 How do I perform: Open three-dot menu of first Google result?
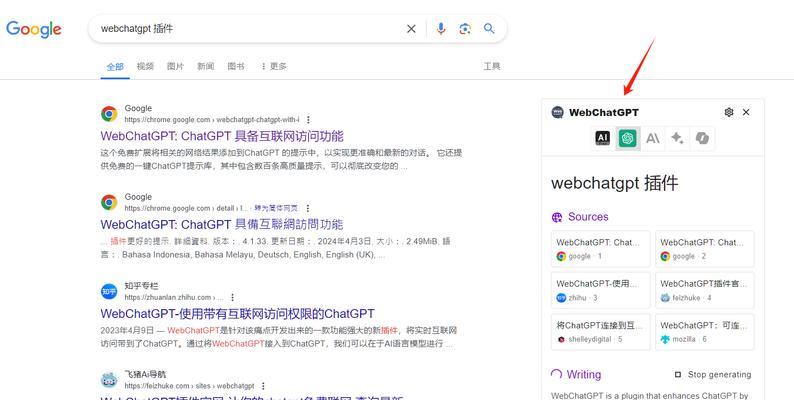click(x=308, y=120)
